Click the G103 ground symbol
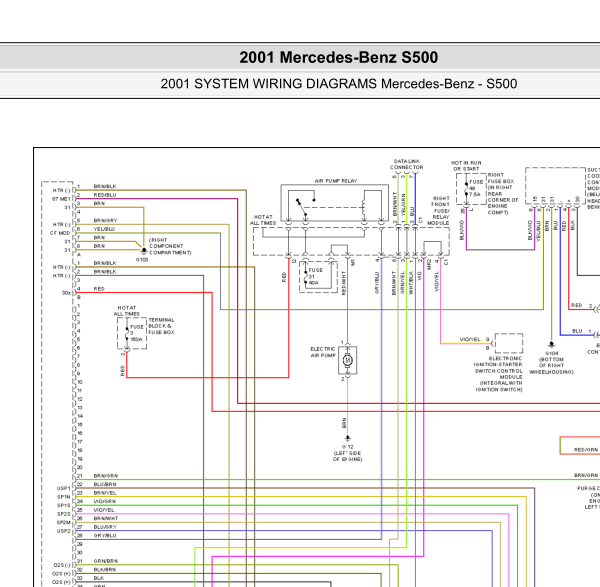Image resolution: width=600 pixels, height=587 pixels. coord(144,251)
